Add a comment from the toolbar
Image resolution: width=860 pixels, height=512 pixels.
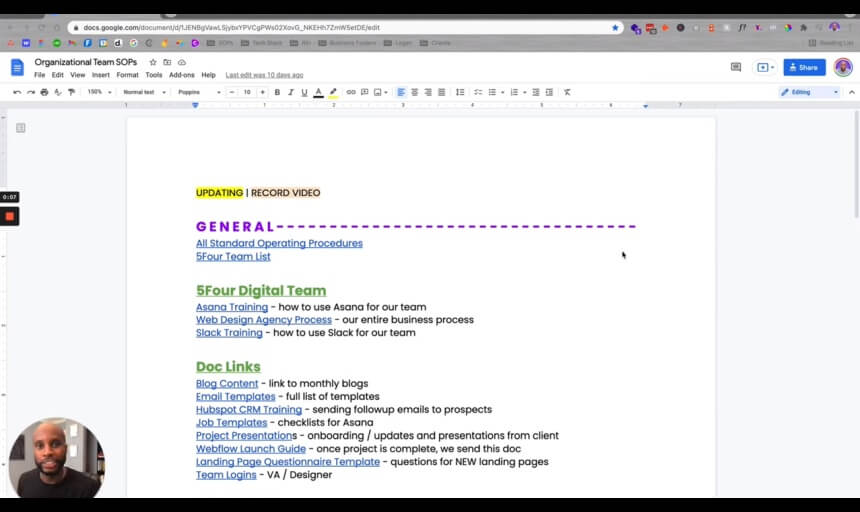[x=365, y=92]
